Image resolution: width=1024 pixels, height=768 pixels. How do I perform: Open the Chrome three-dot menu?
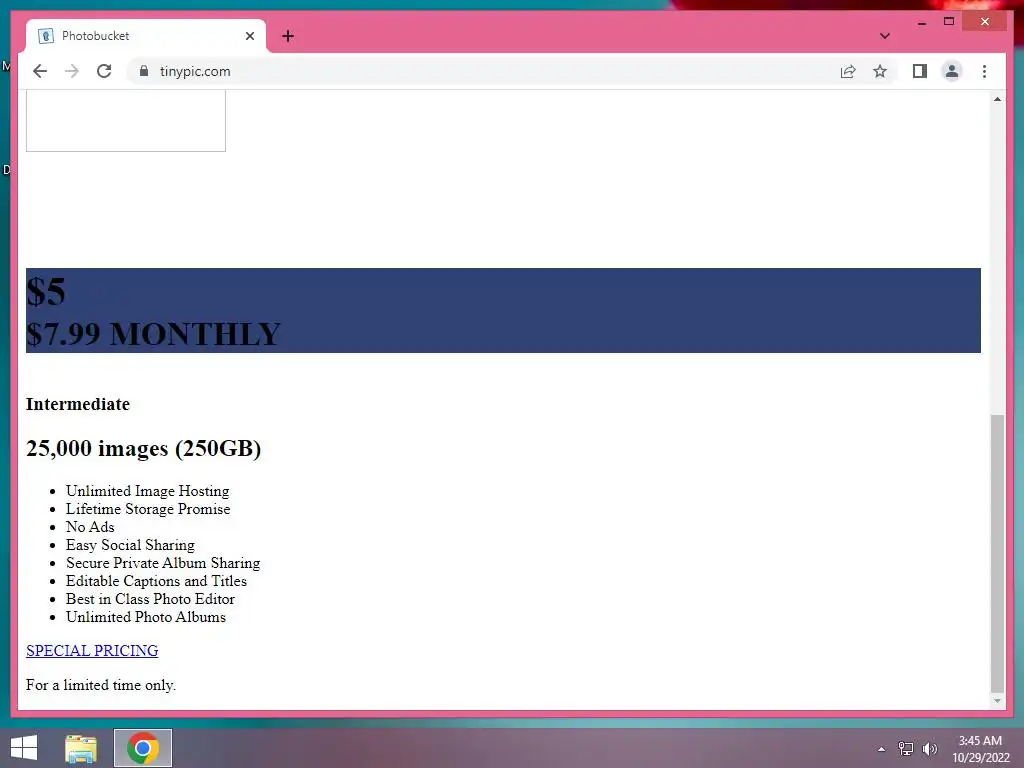984,71
